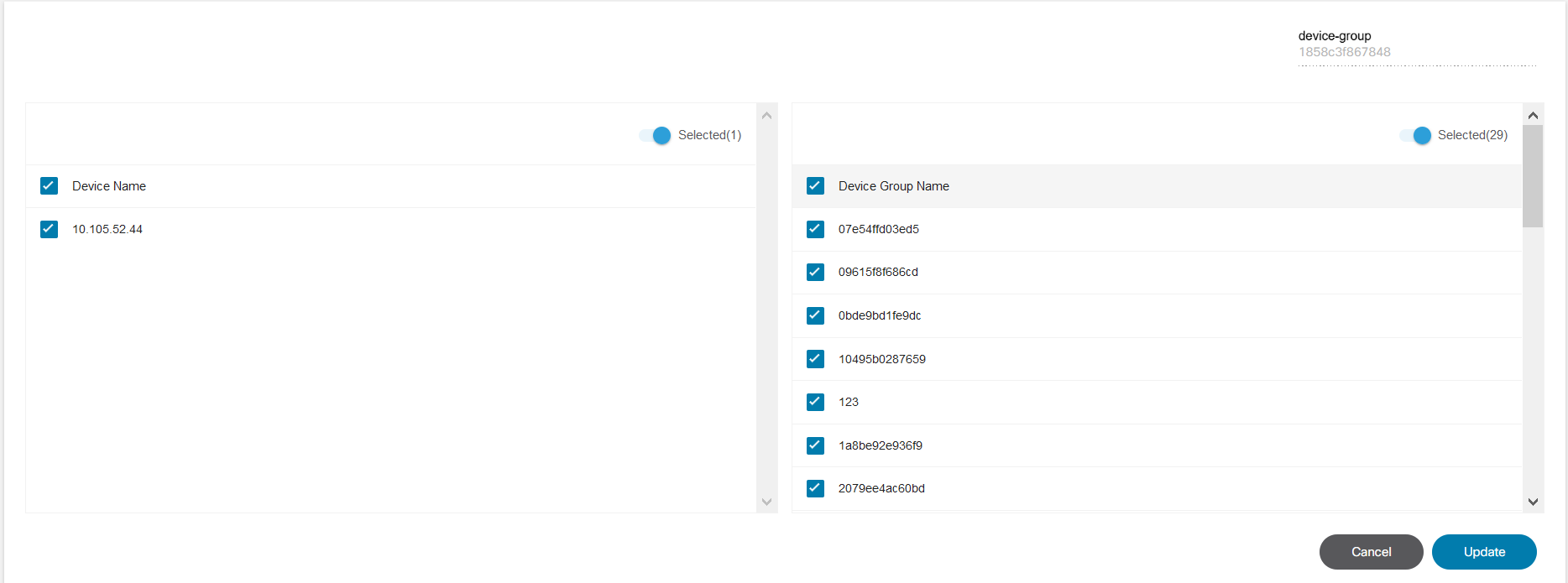The image size is (1568, 583).
Task: Uncheck device group 0bde9bd1fe9dc
Action: point(815,315)
